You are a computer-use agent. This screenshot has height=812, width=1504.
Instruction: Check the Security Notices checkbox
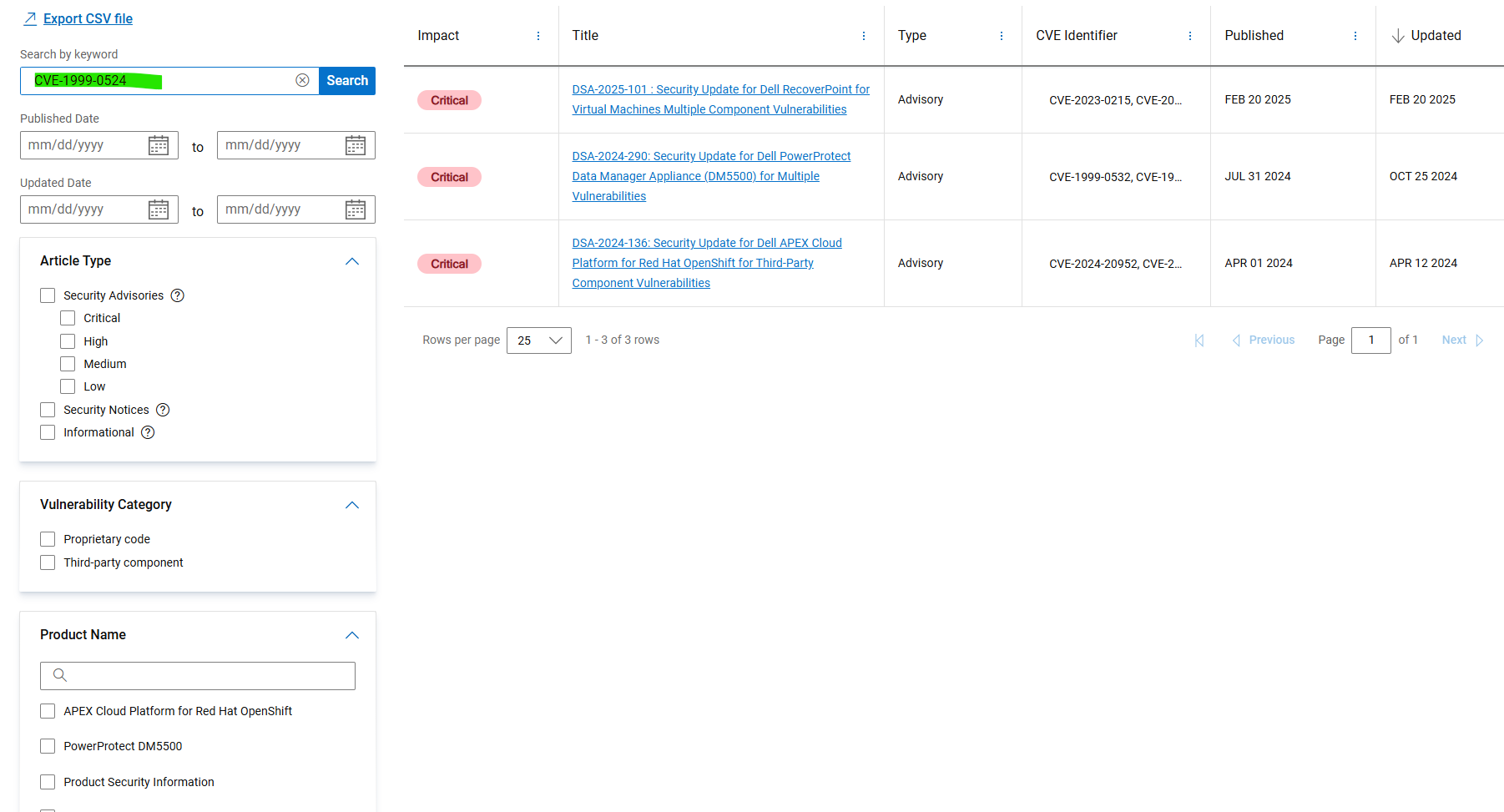[48, 410]
